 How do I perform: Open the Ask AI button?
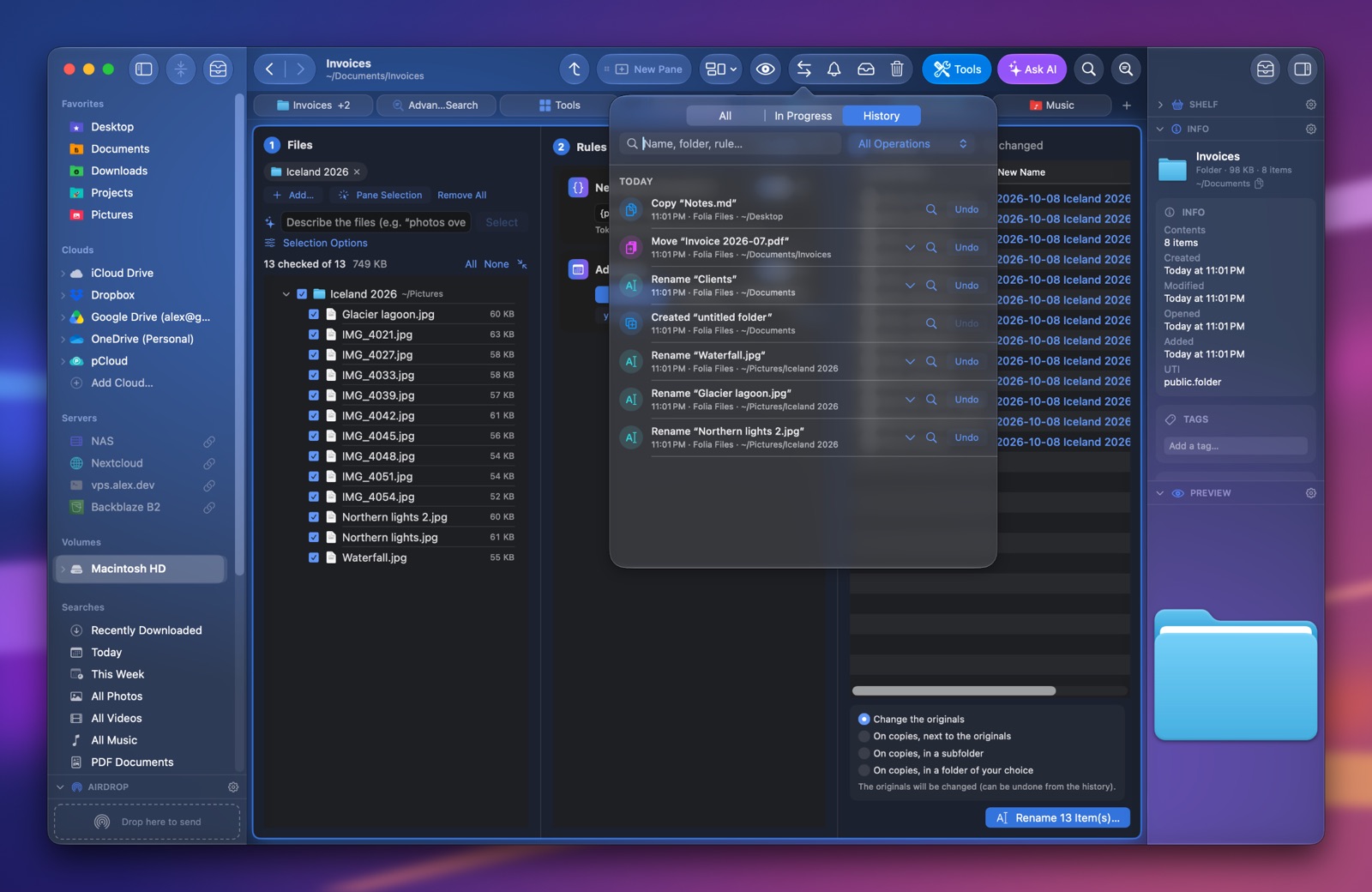pos(1032,69)
